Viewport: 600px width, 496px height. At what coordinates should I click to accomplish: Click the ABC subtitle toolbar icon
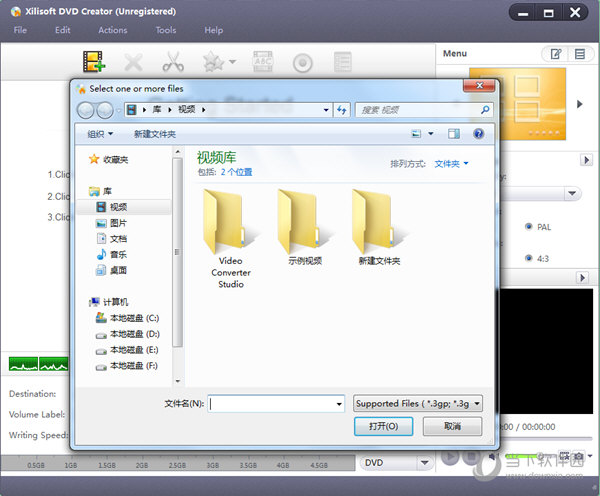(263, 62)
